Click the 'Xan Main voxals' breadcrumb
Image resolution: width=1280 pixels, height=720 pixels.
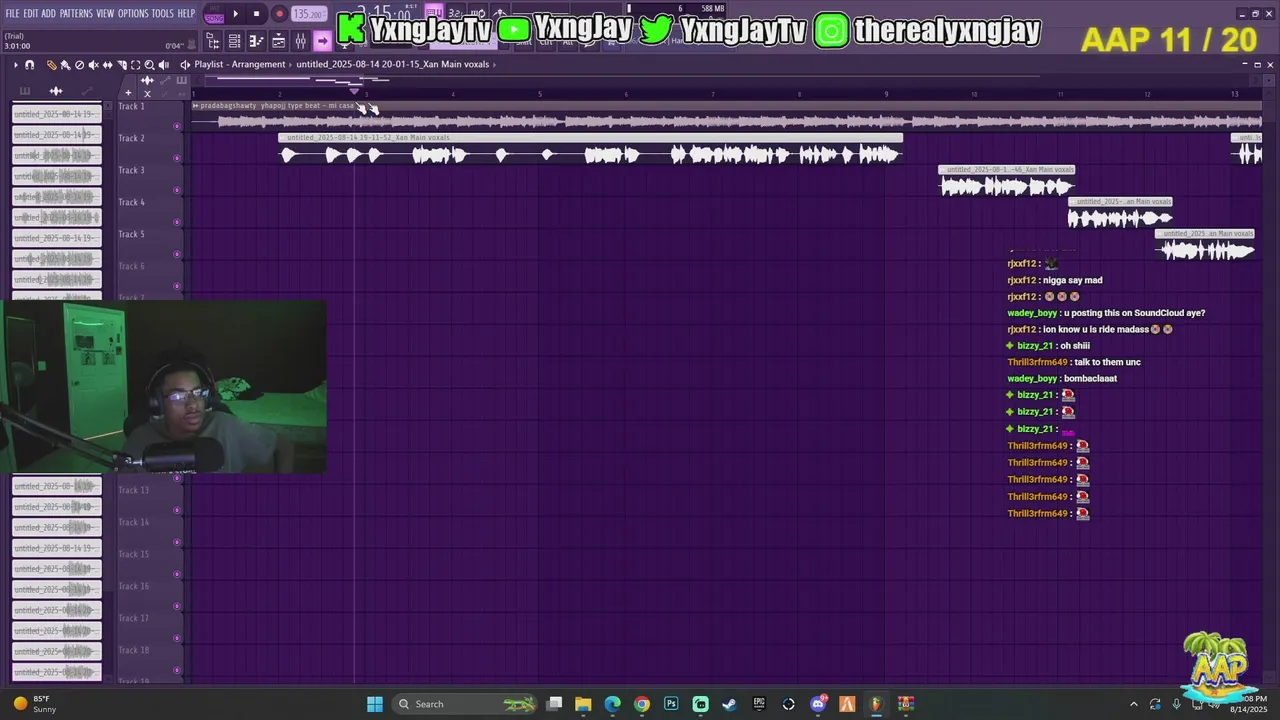393,64
